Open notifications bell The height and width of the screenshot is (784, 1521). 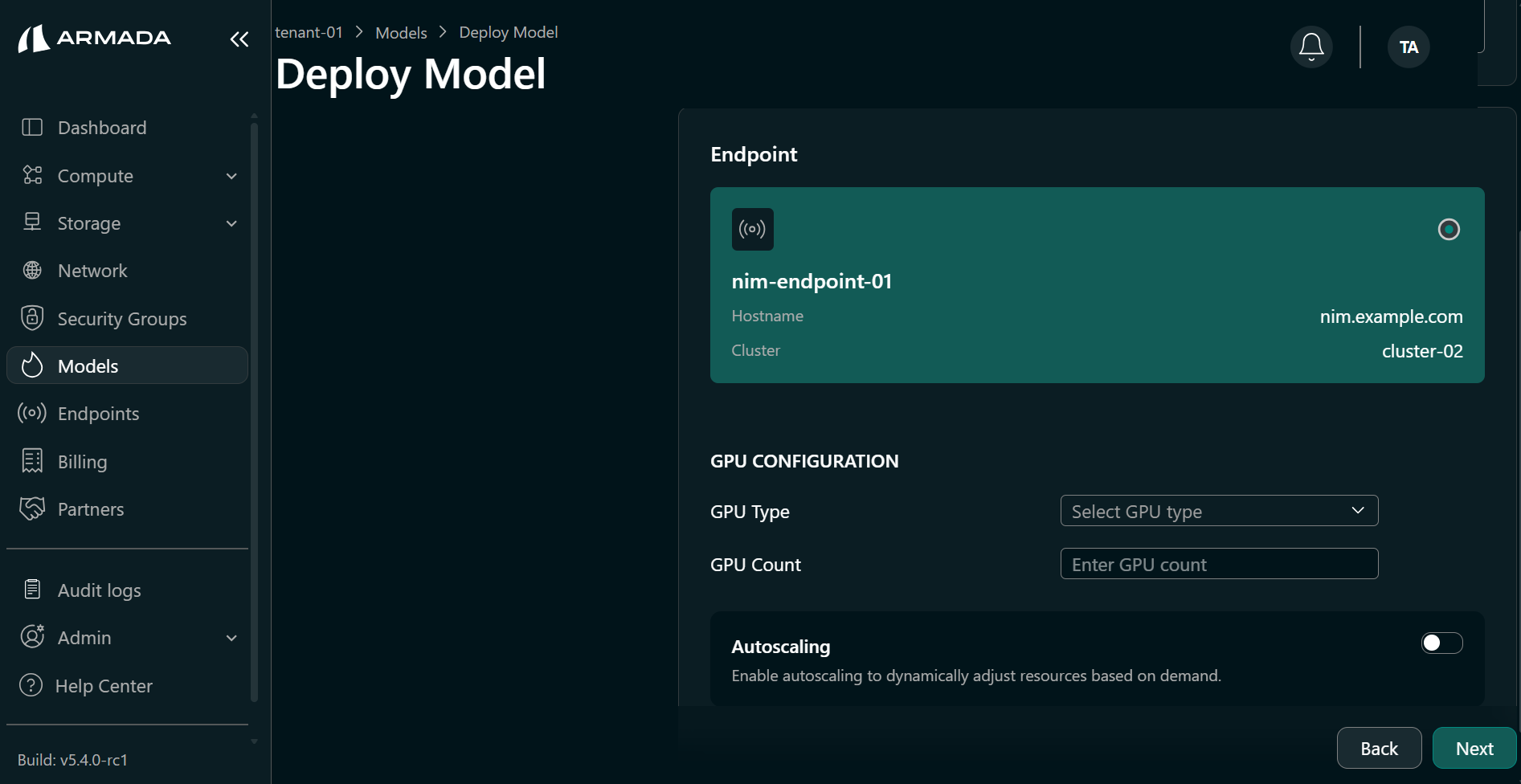1311,47
